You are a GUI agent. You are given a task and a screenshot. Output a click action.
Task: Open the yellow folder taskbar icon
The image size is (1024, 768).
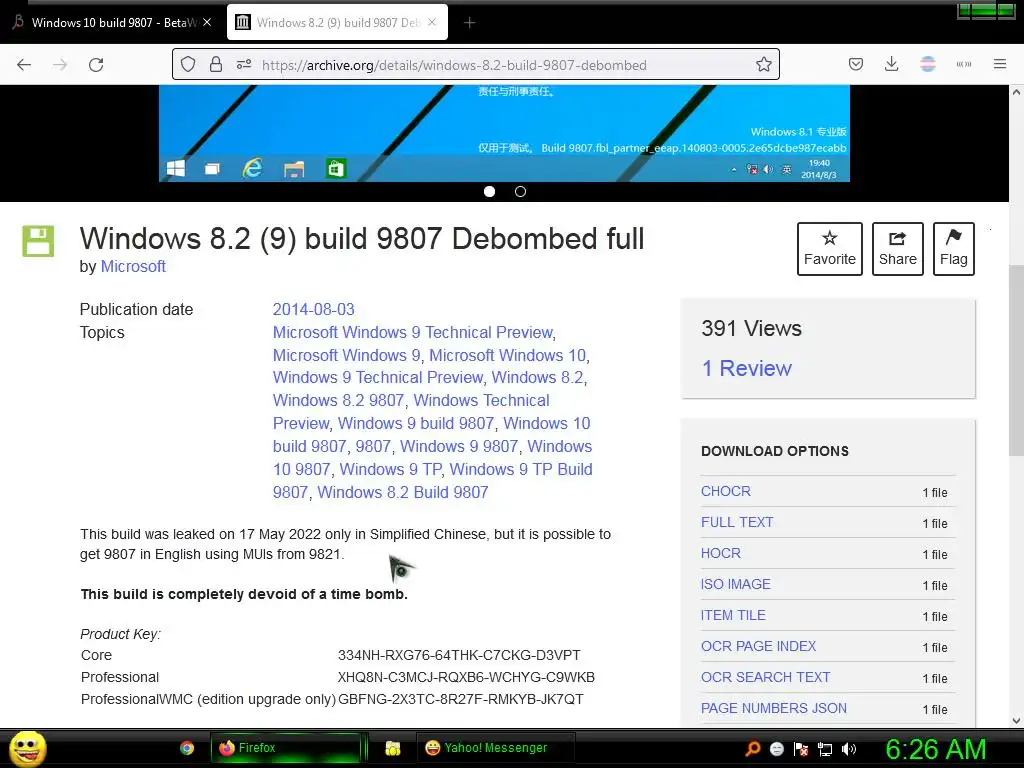[x=392, y=748]
